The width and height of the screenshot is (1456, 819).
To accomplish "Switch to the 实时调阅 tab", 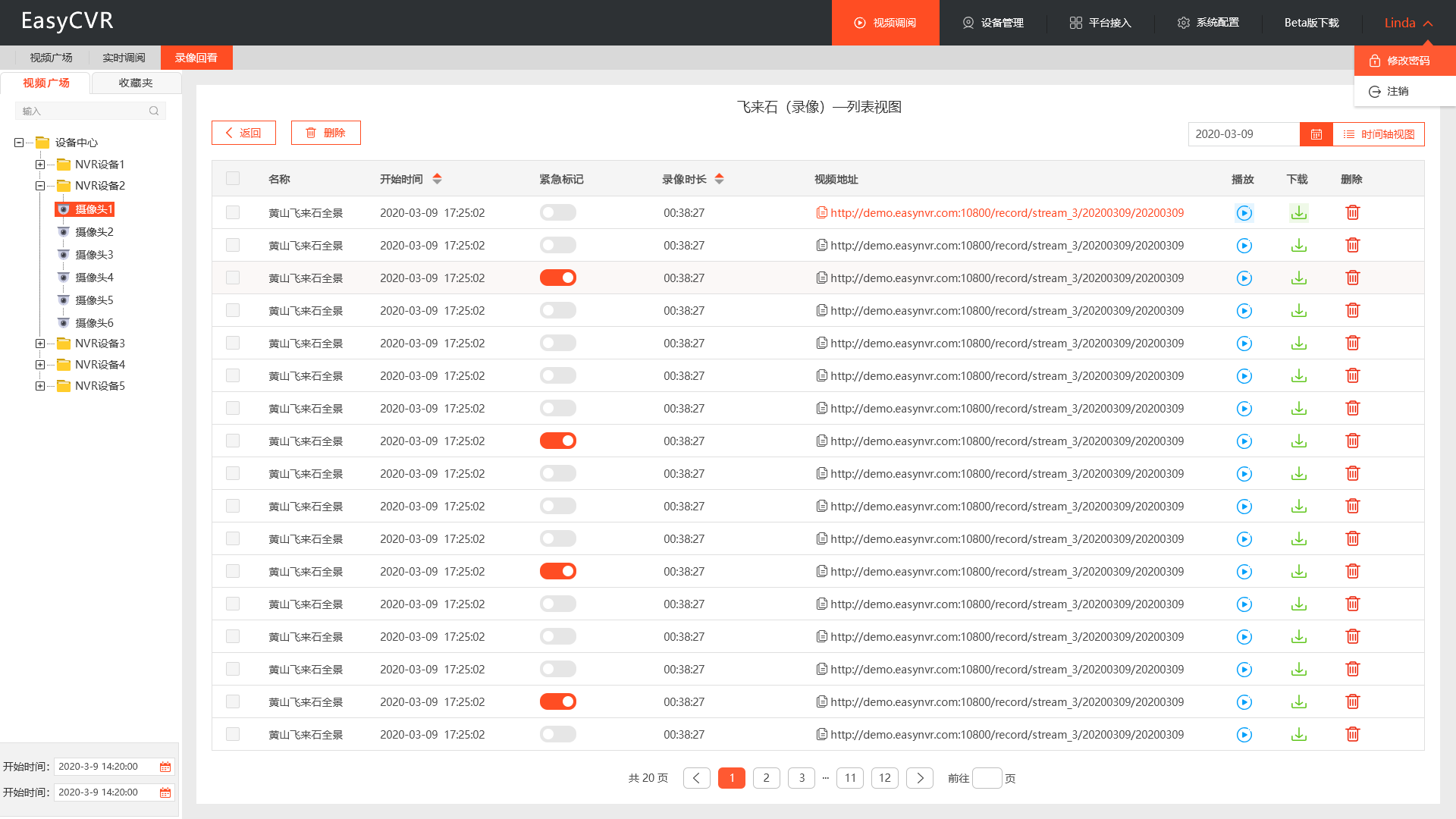I will [124, 58].
